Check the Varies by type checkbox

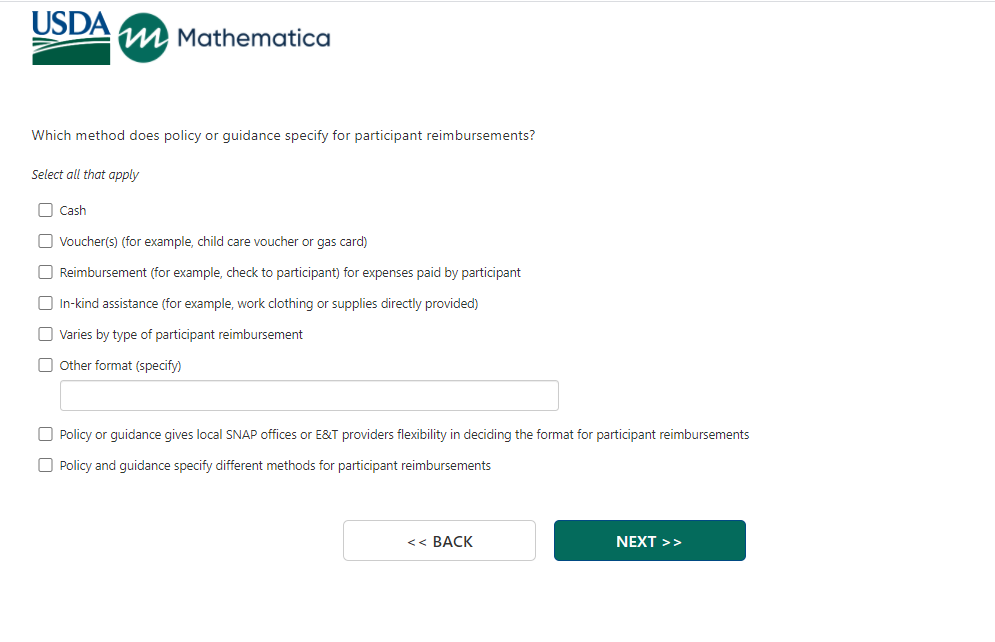[45, 335]
